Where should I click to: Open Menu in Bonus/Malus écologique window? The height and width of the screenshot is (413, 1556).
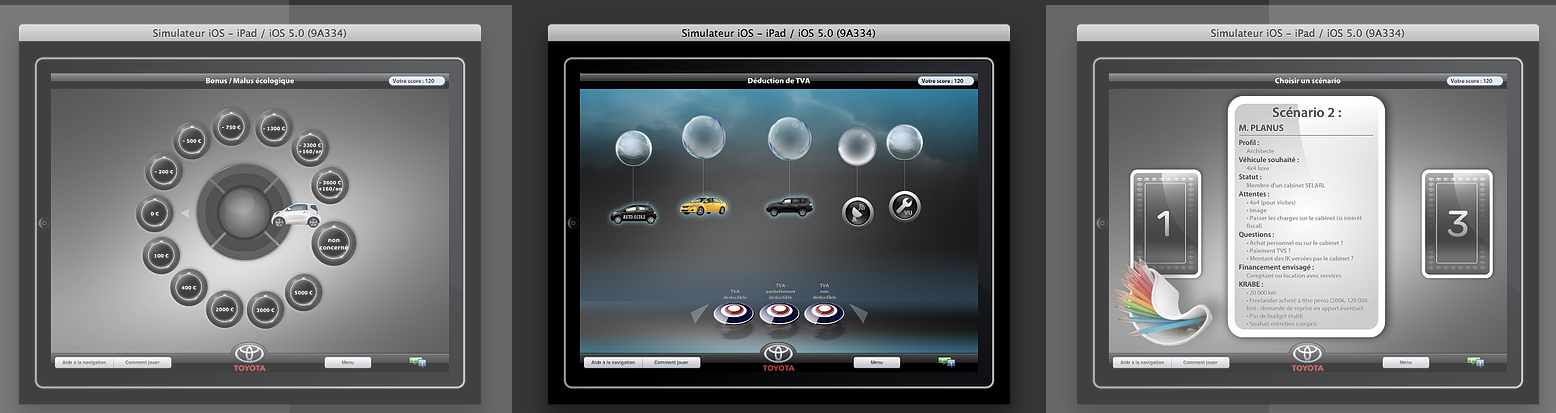pyautogui.click(x=347, y=363)
